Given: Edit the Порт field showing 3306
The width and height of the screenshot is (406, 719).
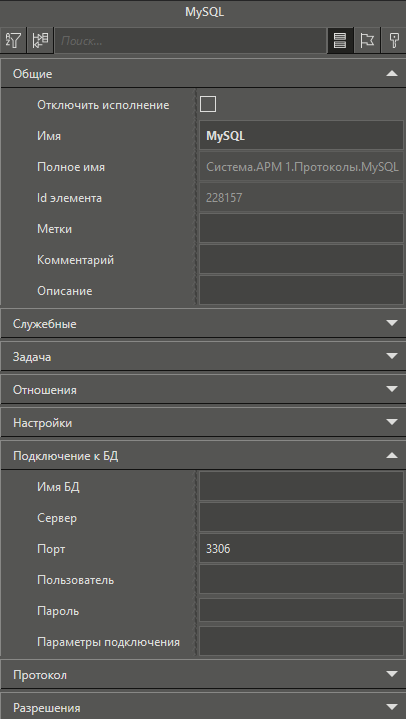Looking at the screenshot, I should pyautogui.click(x=301, y=548).
